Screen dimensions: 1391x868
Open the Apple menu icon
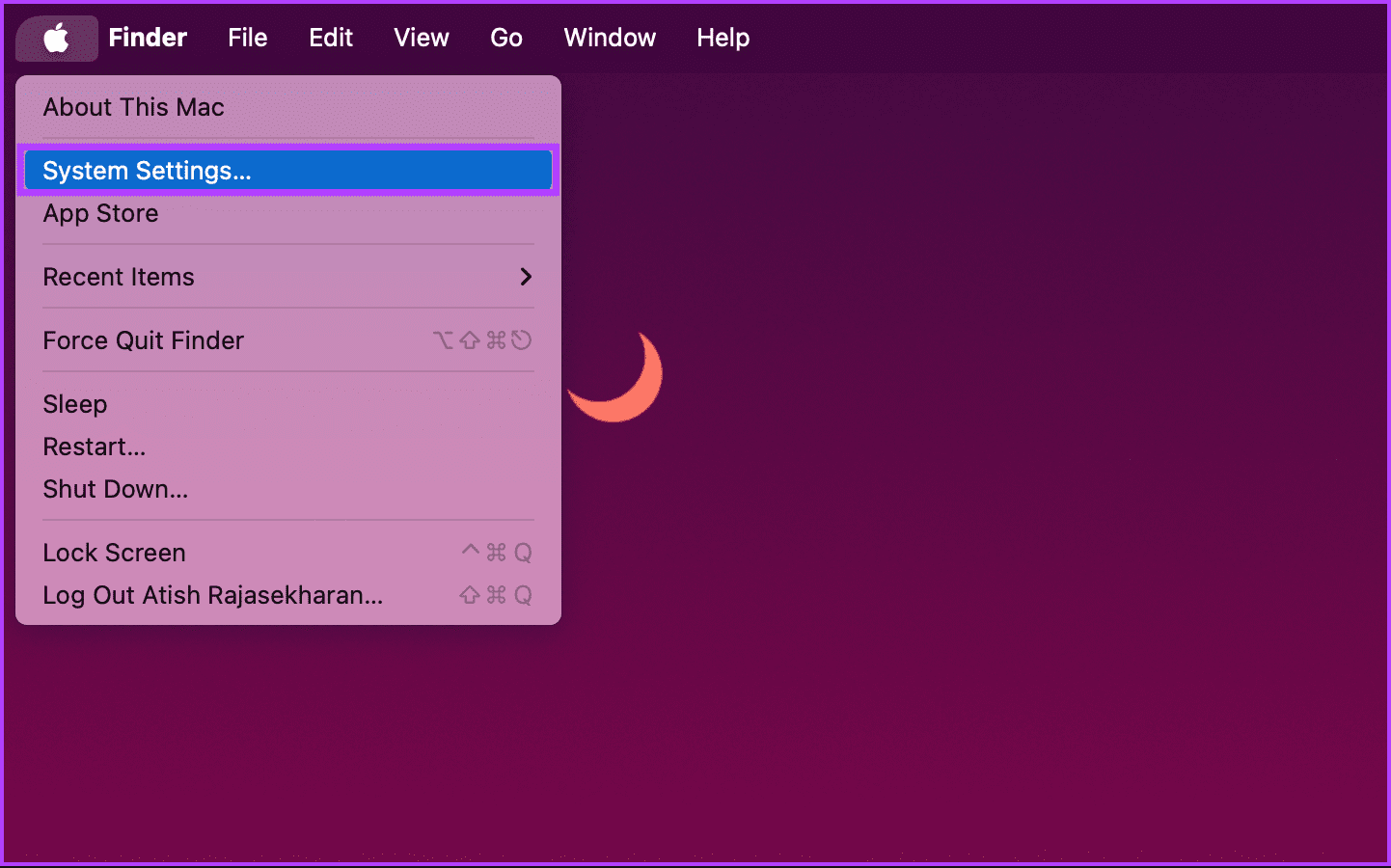[56, 38]
